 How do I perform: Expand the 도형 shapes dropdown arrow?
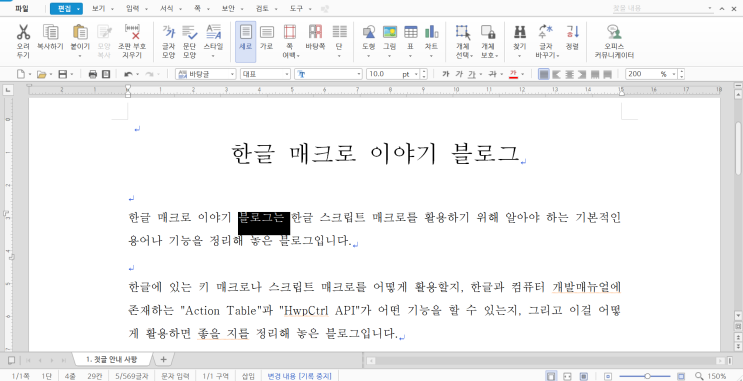(x=369, y=56)
